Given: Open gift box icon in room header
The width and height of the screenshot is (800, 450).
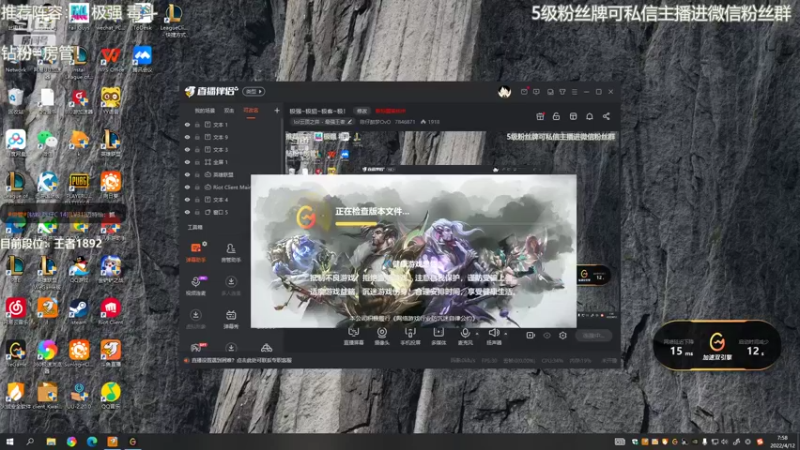Looking at the screenshot, I should coord(540,116).
